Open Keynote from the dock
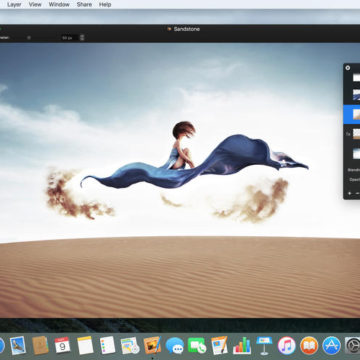The image size is (360, 360). point(264,345)
